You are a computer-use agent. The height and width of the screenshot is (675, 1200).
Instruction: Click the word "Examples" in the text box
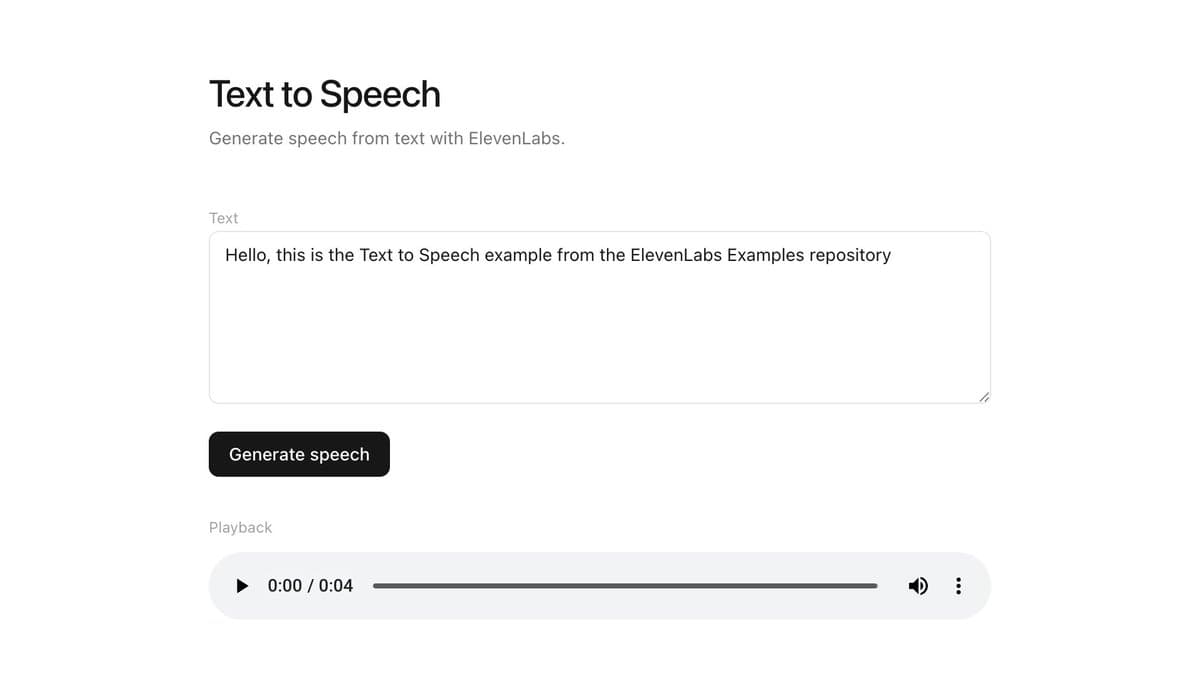click(x=765, y=255)
